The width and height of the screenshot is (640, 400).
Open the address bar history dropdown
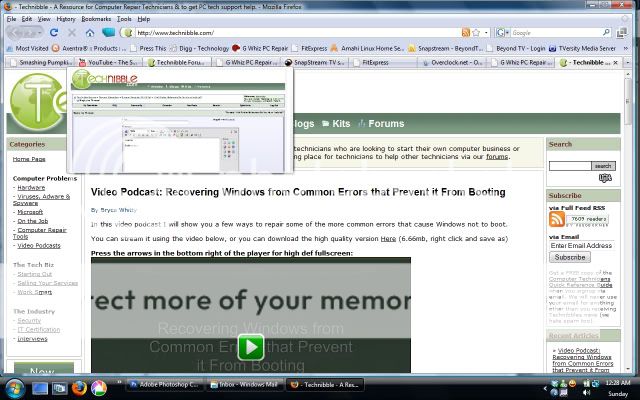pyautogui.click(x=486, y=33)
